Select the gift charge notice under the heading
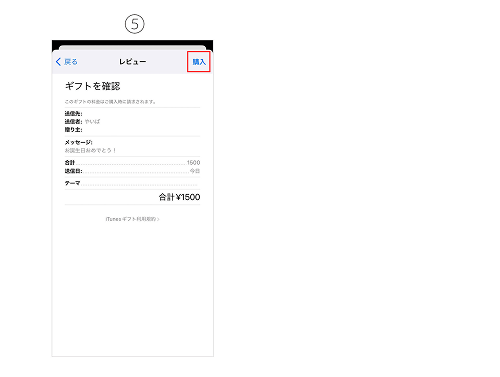 click(110, 102)
